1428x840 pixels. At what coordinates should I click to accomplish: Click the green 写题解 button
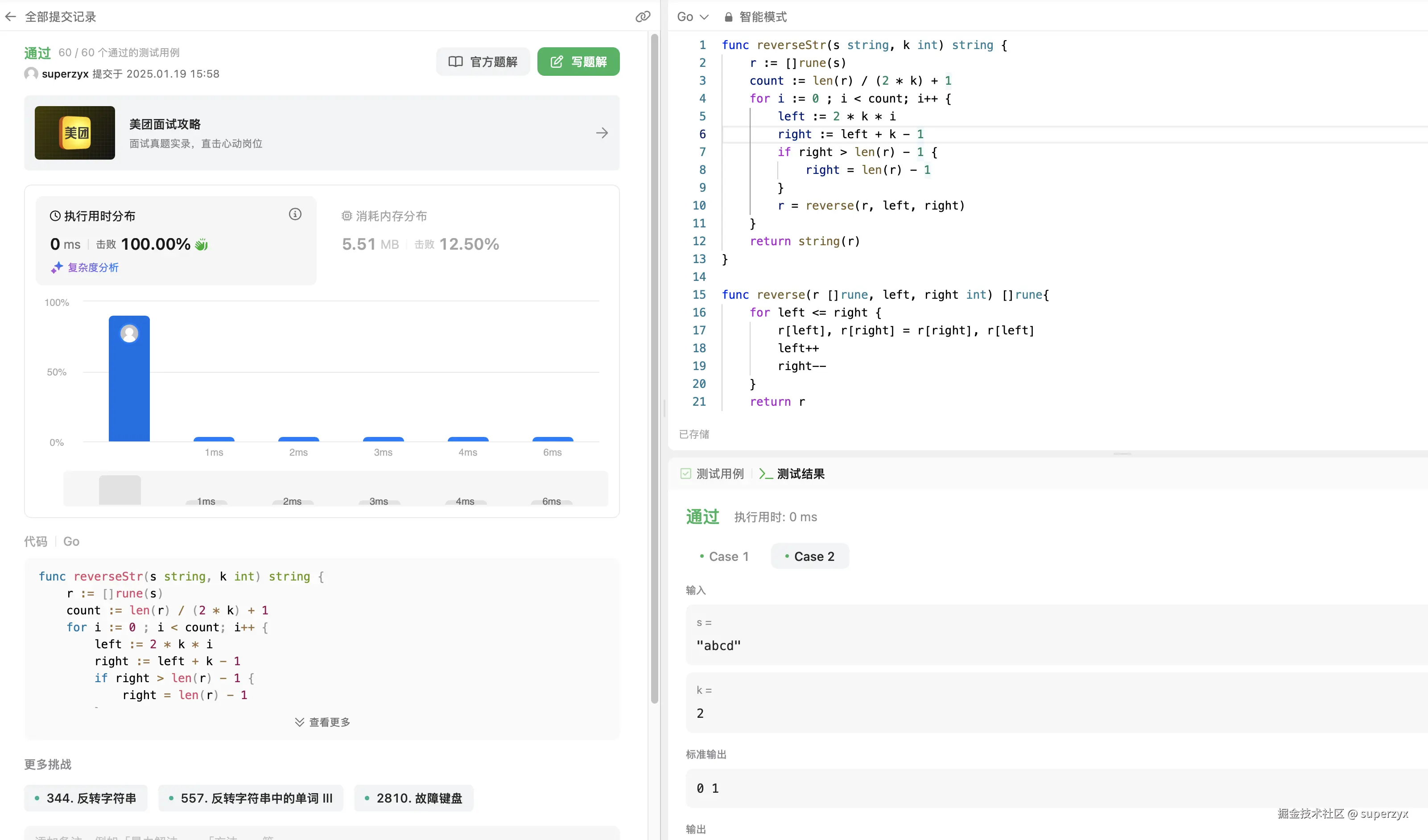tap(578, 62)
